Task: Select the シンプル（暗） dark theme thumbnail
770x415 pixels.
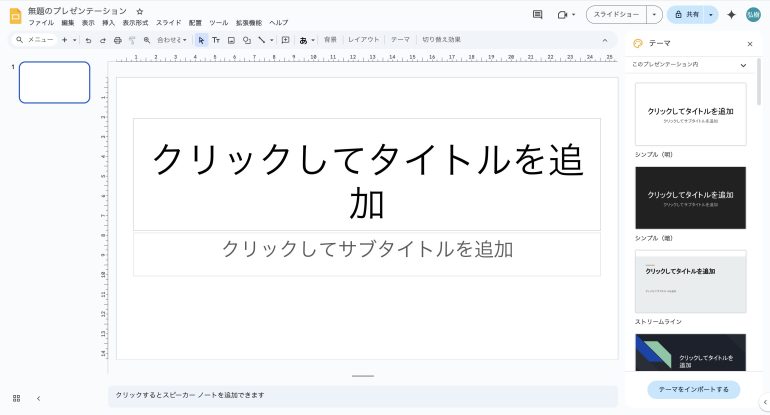Action: pos(690,197)
